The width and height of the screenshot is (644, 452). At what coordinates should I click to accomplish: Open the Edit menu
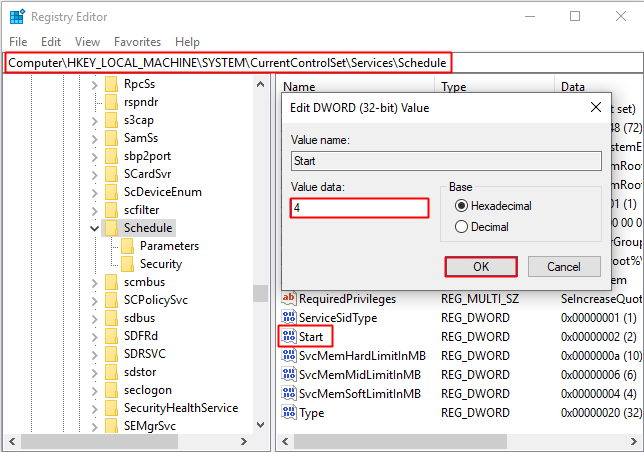(51, 42)
